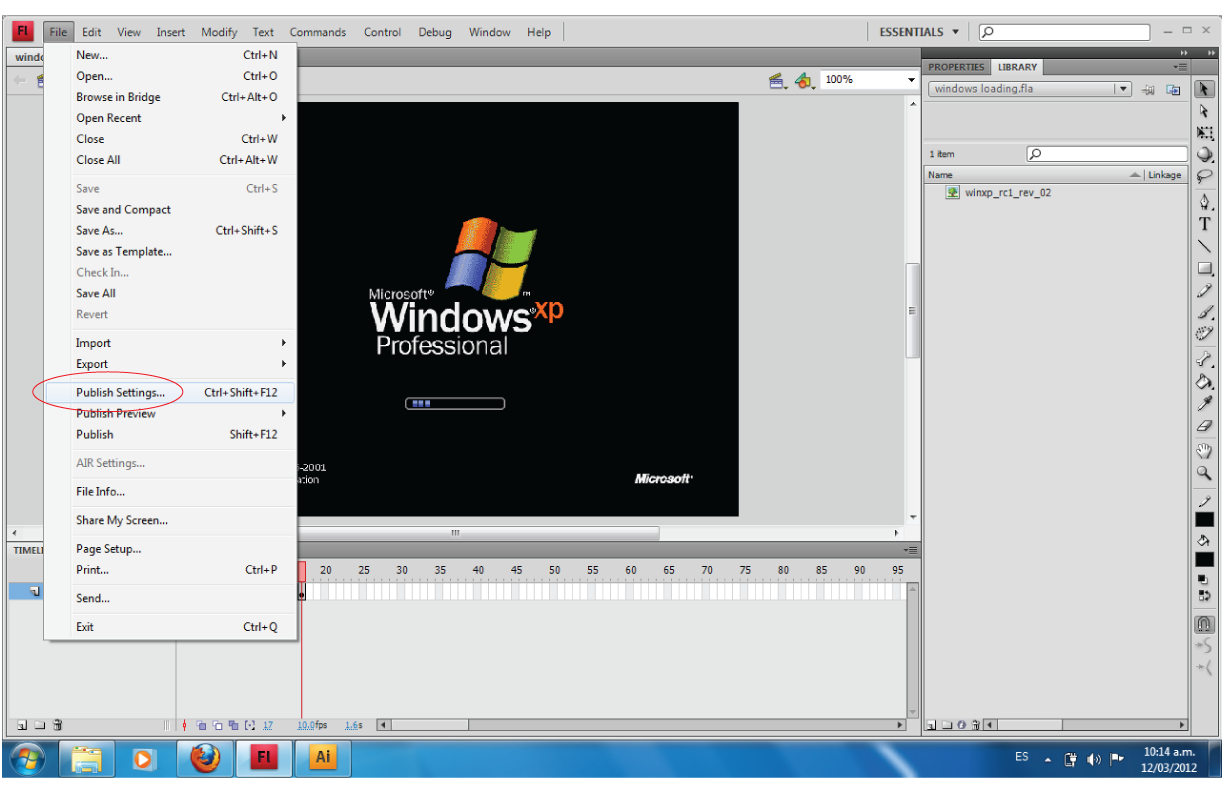Toggle Onion Skin mode in the timeline
The image size is (1224, 792).
point(202,724)
